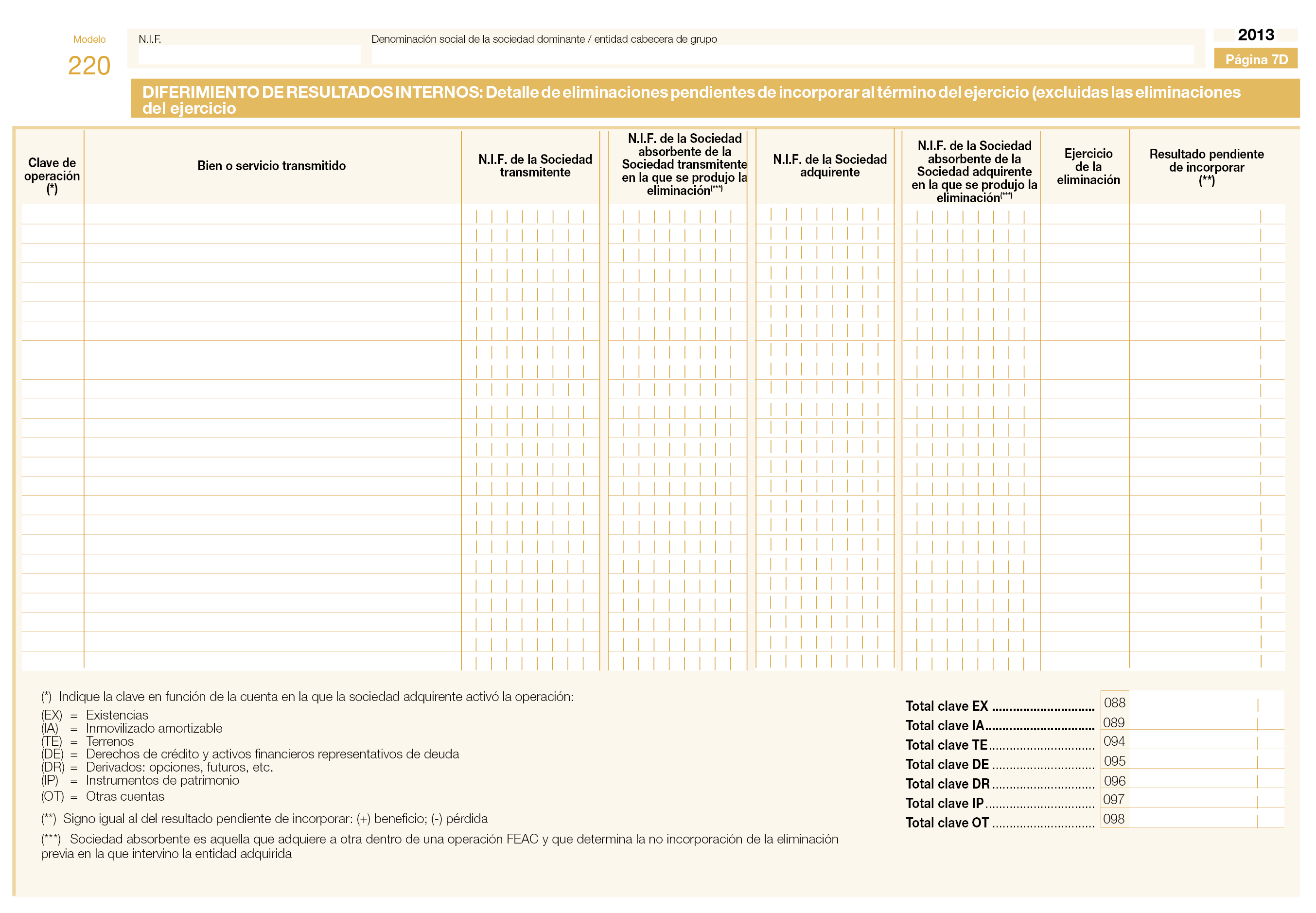Click the '2013' year label

[x=1255, y=35]
